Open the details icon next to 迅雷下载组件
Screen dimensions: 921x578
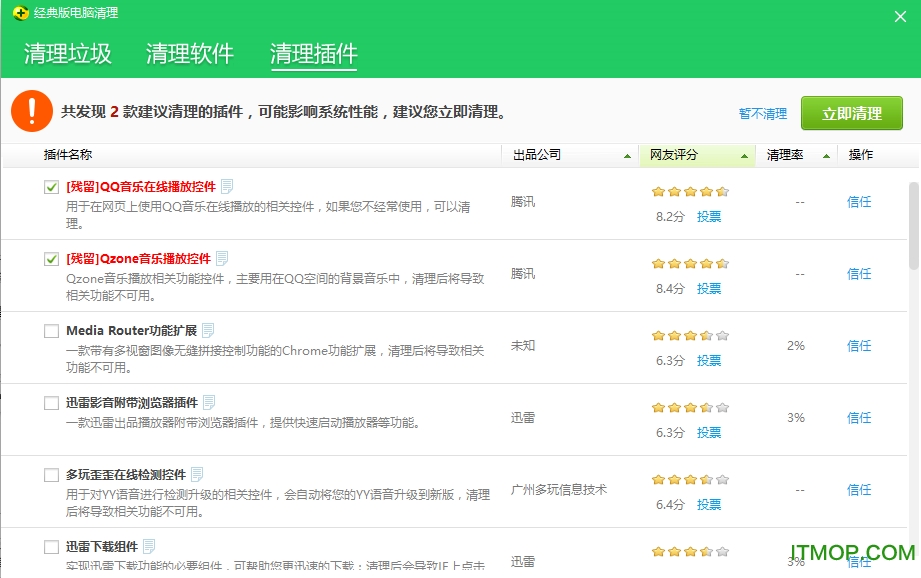pos(149,546)
